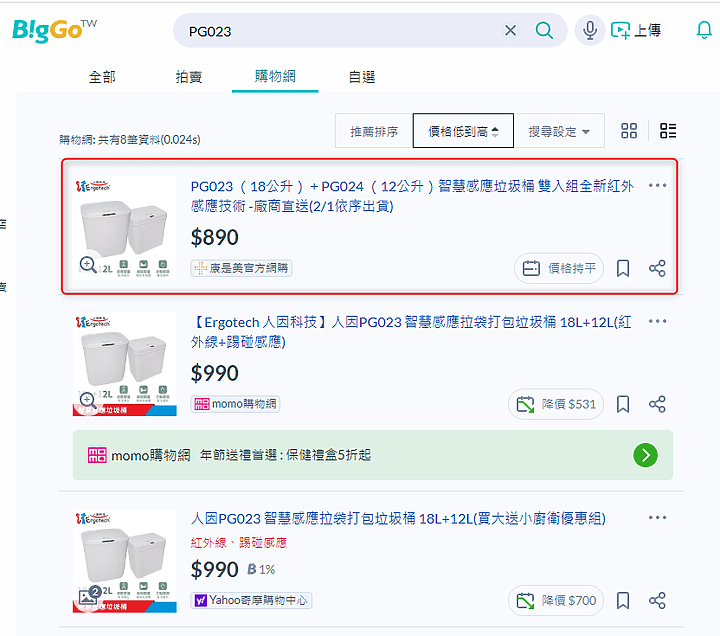
Task: Click the $890 product thumbnail
Action: tap(124, 228)
